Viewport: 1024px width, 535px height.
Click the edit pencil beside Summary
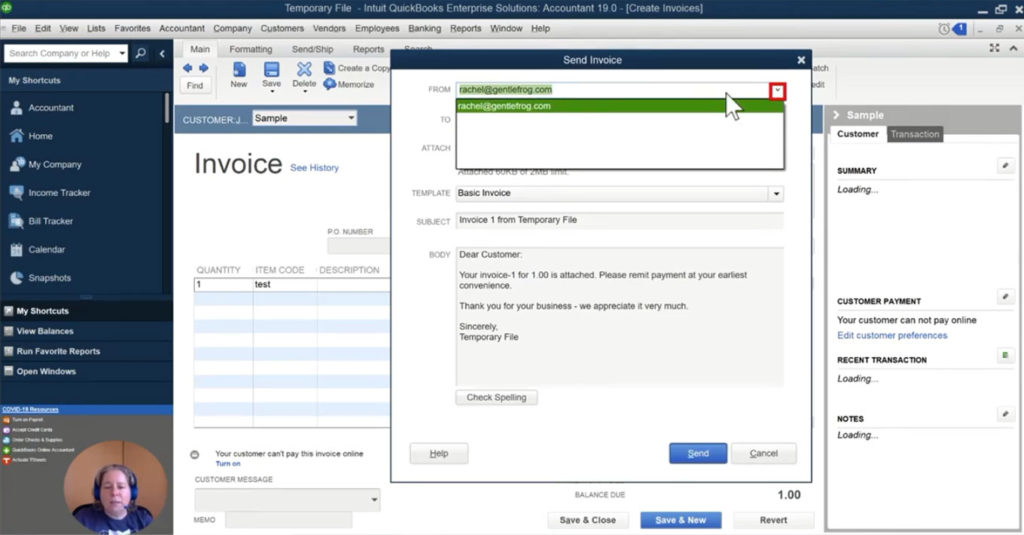tap(1005, 166)
